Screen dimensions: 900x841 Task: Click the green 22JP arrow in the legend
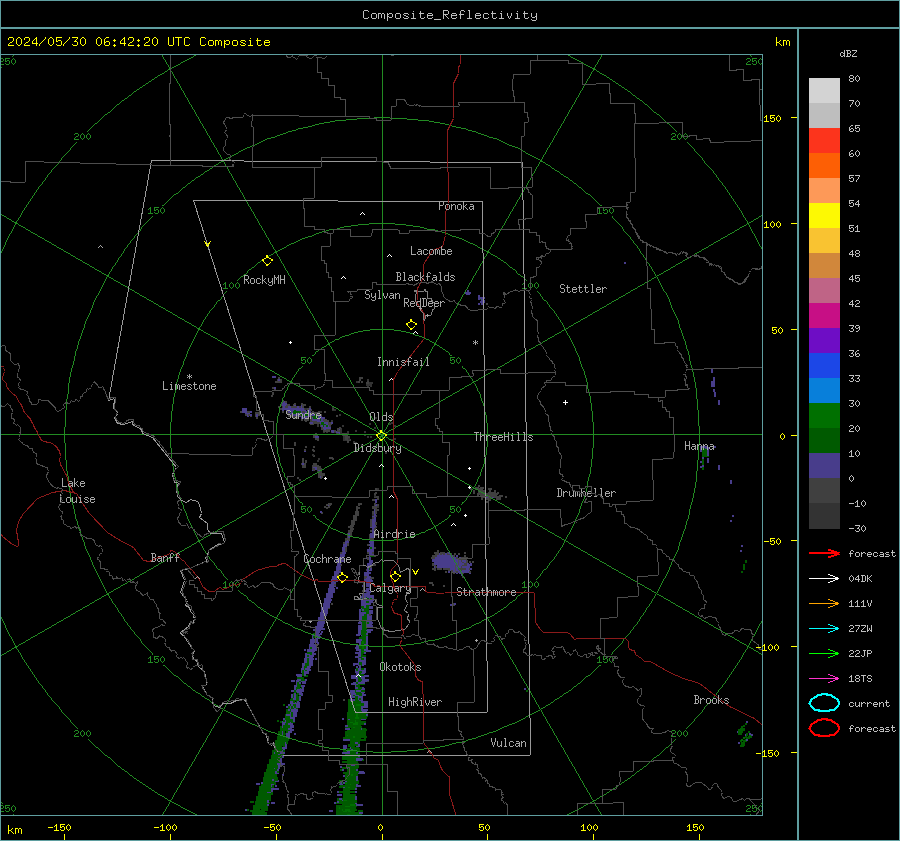tap(824, 653)
